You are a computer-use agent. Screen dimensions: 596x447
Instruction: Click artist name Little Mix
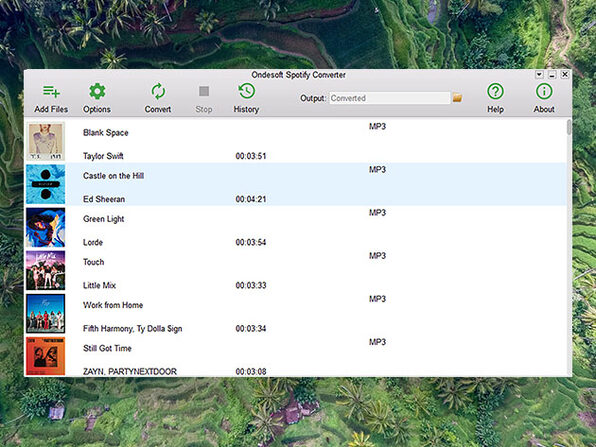point(99,285)
